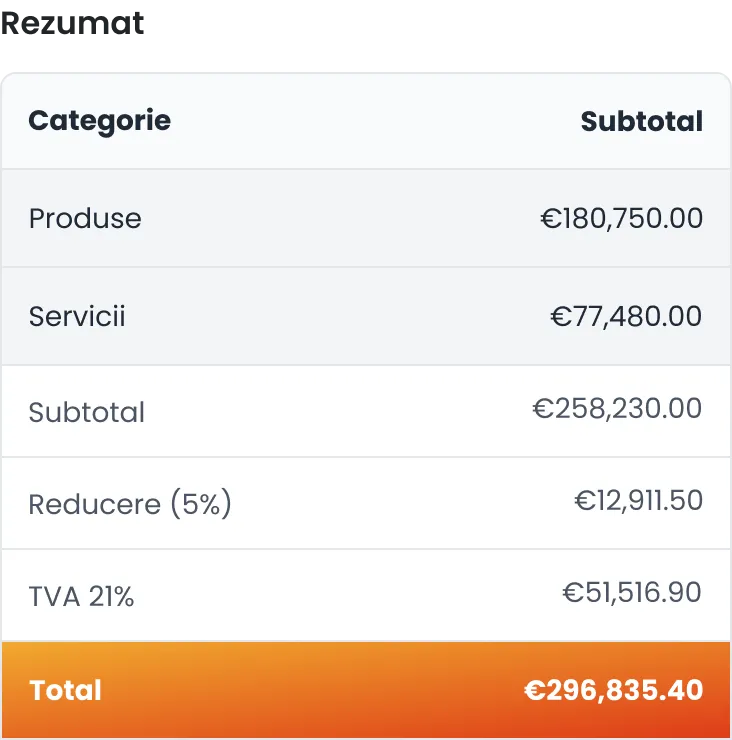Click the gray Servicii row background
This screenshot has width=732, height=740.
point(366,316)
